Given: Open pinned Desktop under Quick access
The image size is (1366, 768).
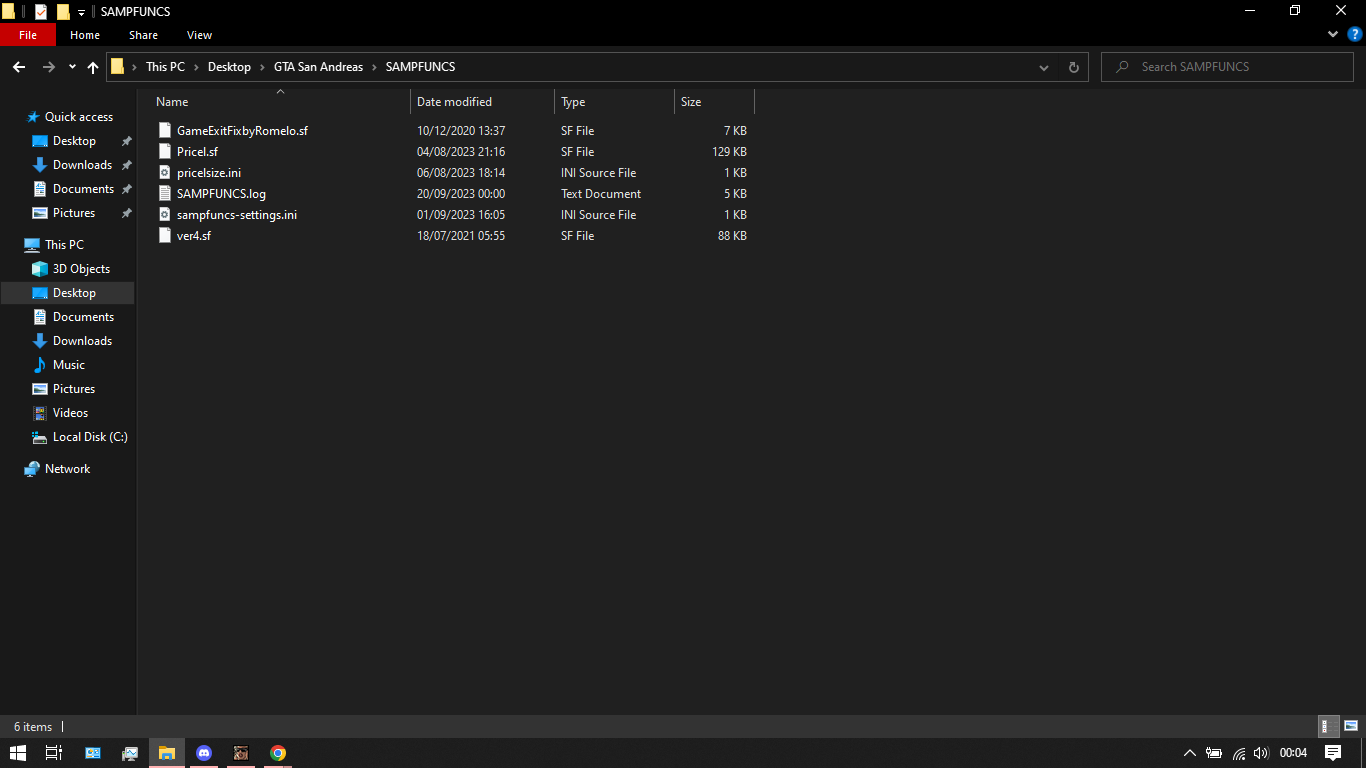Looking at the screenshot, I should (x=74, y=141).
